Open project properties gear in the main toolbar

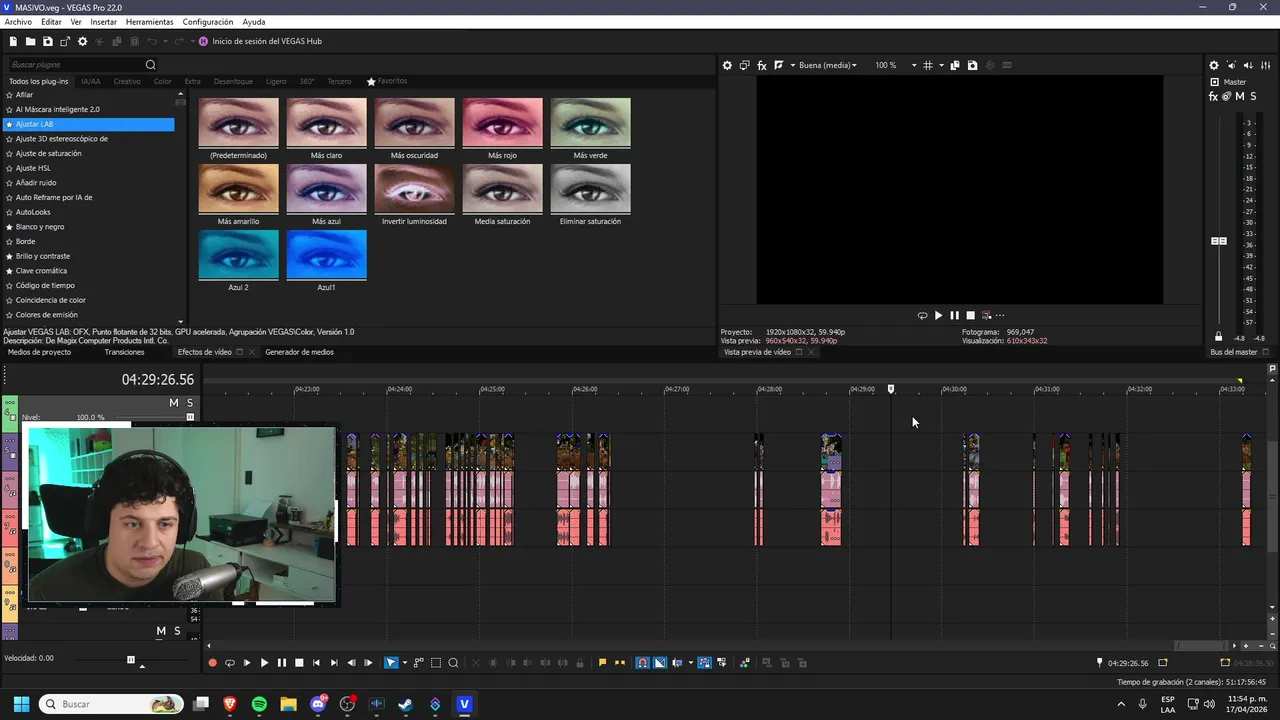click(x=82, y=41)
